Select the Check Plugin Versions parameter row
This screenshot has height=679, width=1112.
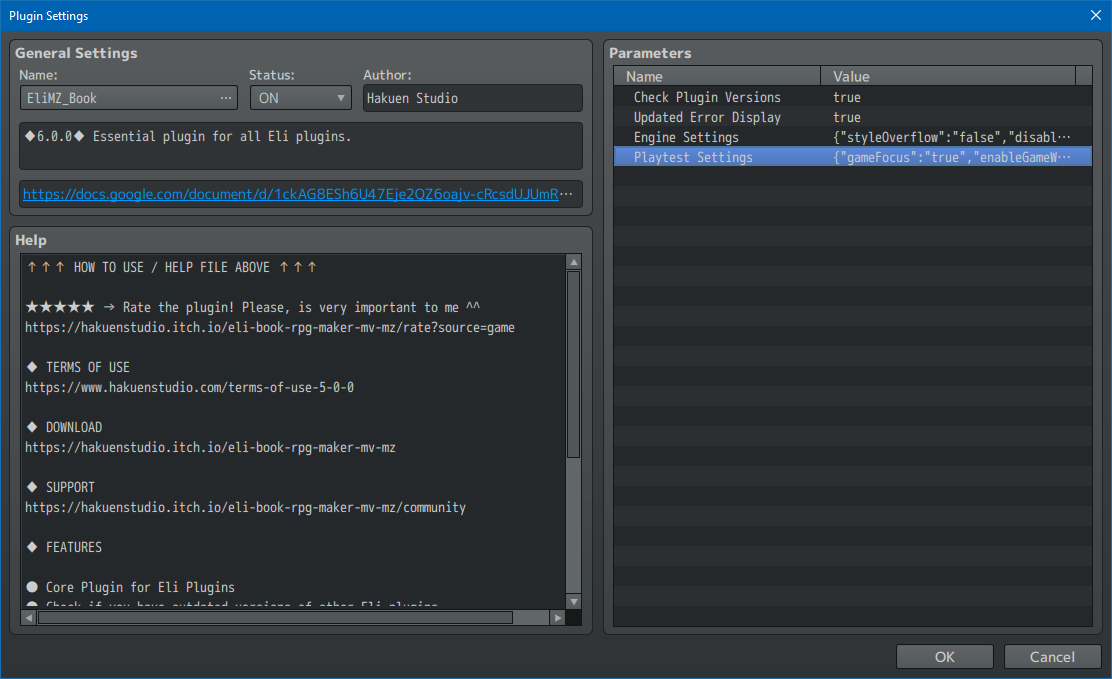pos(852,97)
